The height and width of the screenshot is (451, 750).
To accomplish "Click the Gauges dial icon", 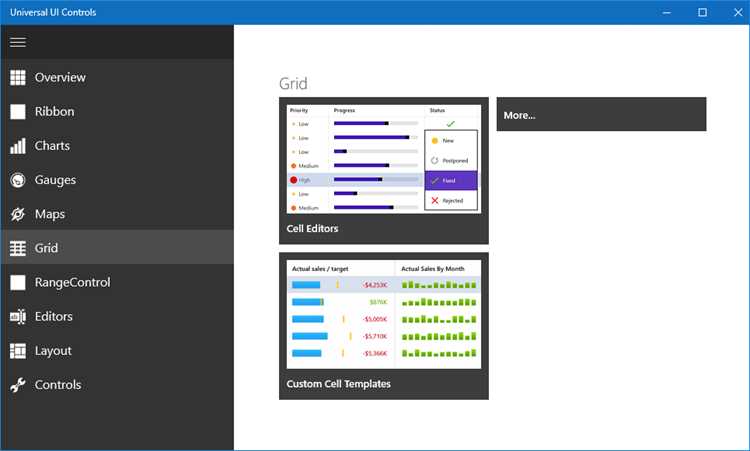I will click(x=18, y=180).
